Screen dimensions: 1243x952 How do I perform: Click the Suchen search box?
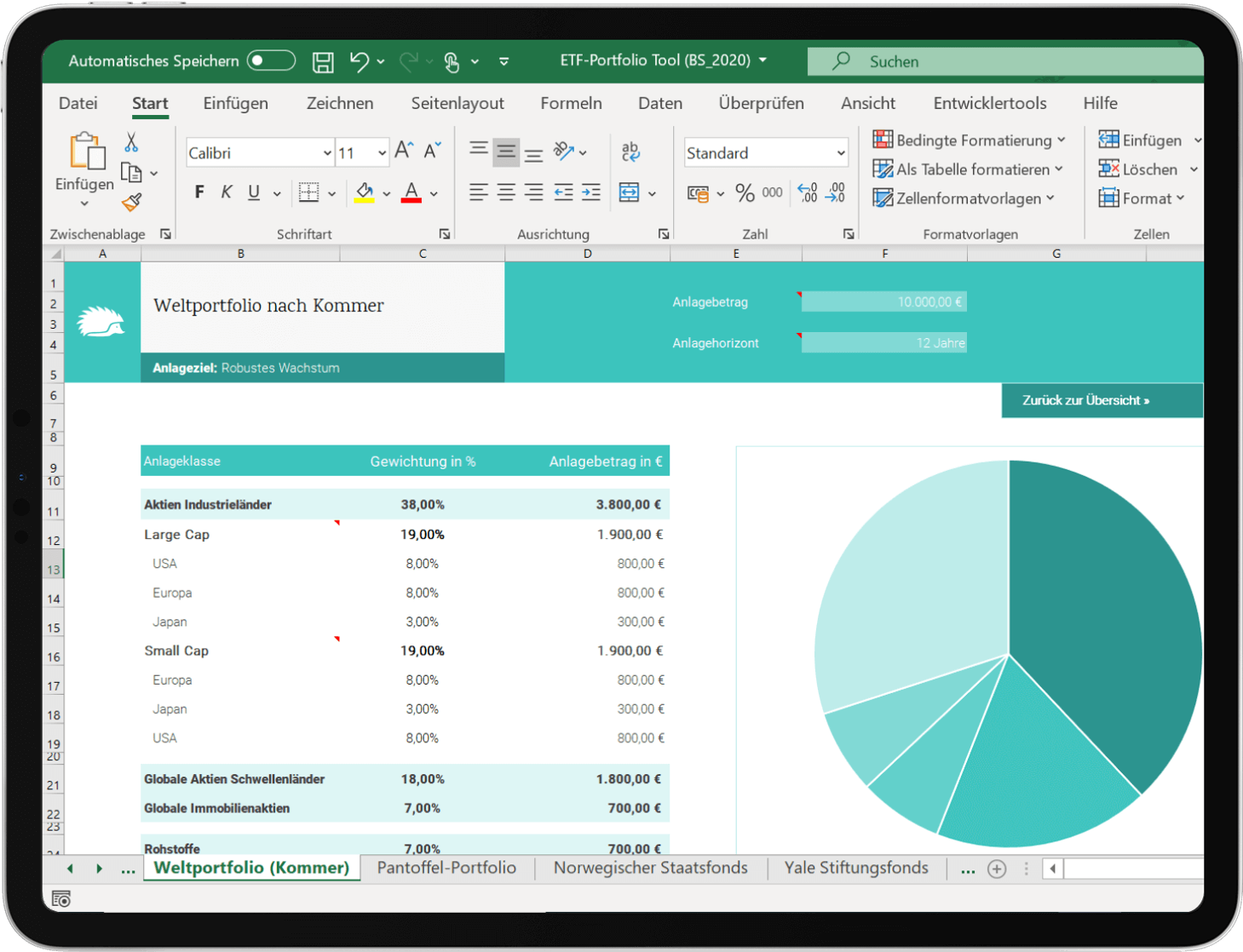coord(1005,61)
